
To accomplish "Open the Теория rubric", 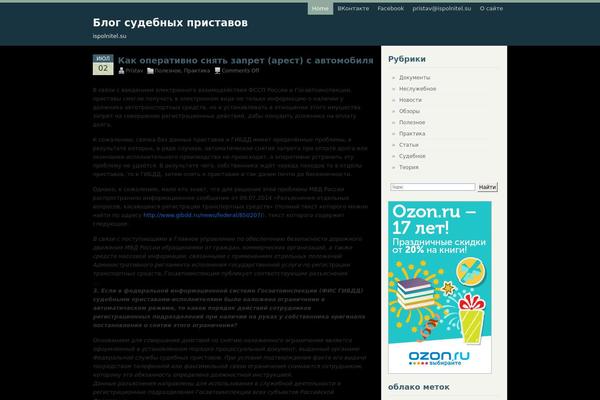I will 409,167.
